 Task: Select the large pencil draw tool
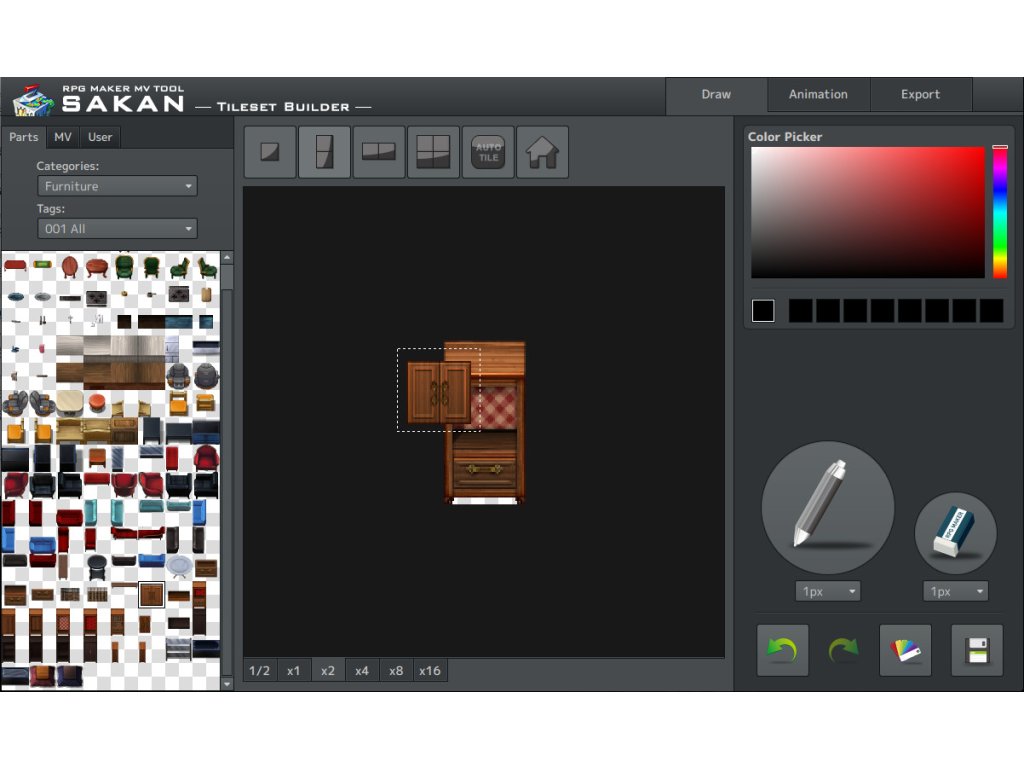click(x=827, y=507)
